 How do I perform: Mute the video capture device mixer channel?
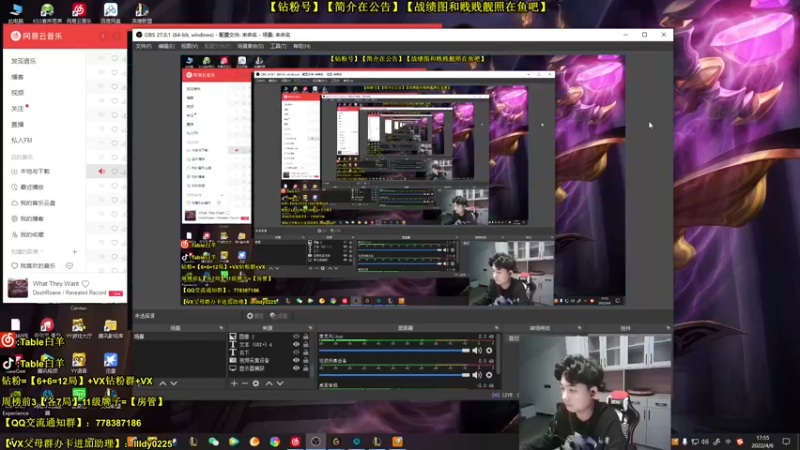point(477,375)
